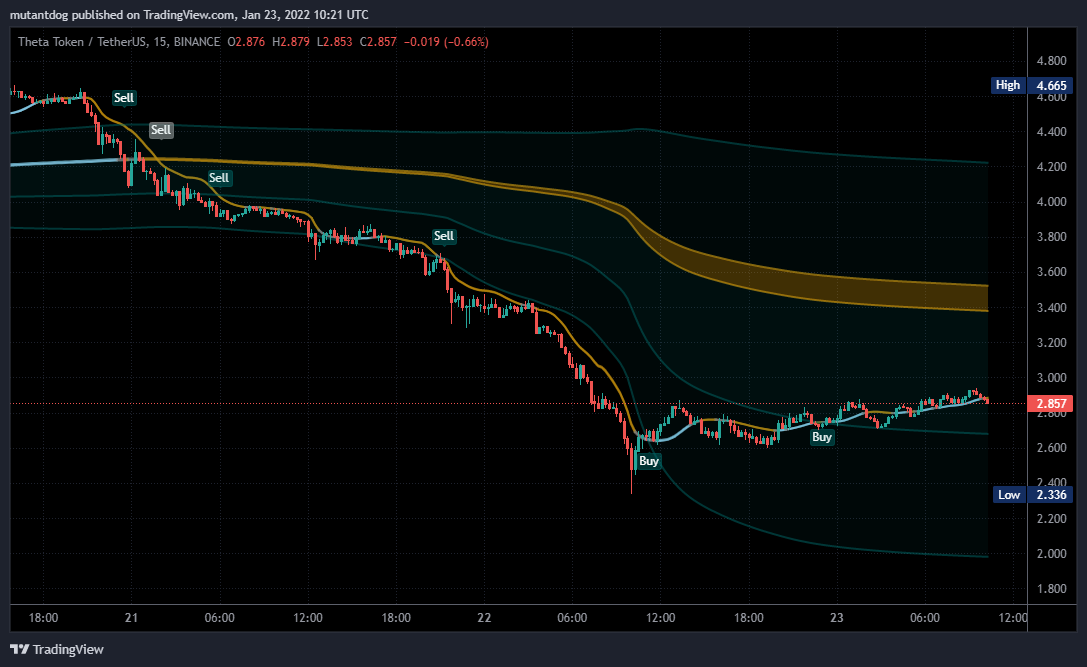Click the TradingView logo at bottom left
1087x667 pixels.
pyautogui.click(x=56, y=650)
